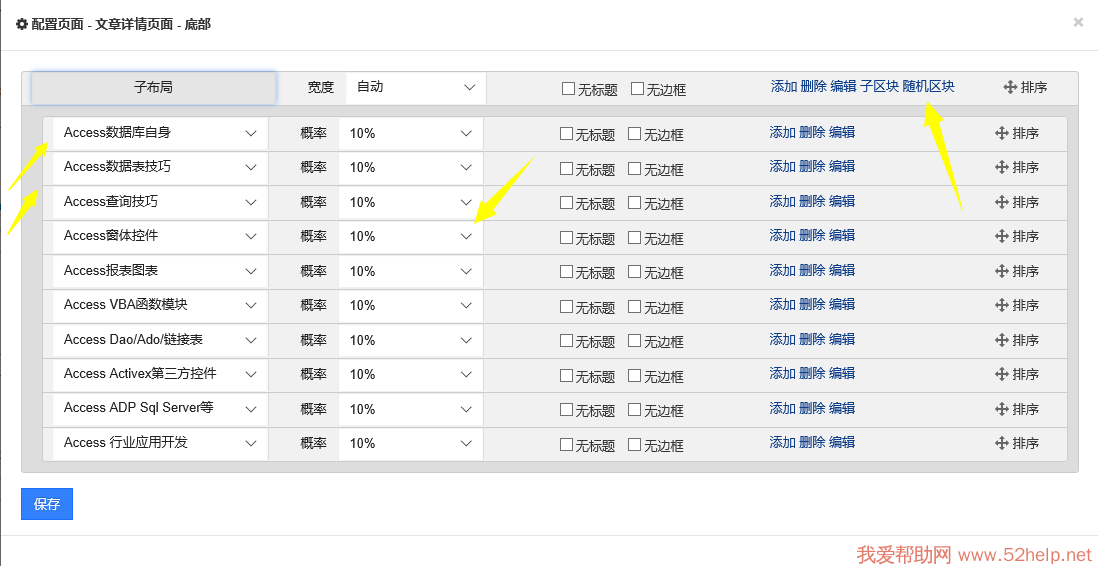The height and width of the screenshot is (566, 1098).
Task: Click the 随机区块 link in header row
Action: pyautogui.click(x=928, y=87)
